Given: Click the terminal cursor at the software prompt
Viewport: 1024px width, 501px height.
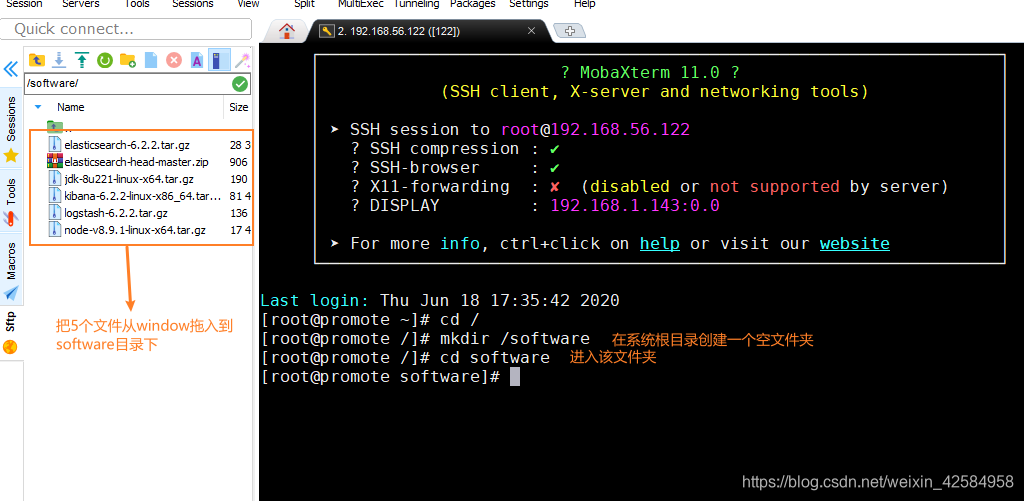Looking at the screenshot, I should click(515, 376).
